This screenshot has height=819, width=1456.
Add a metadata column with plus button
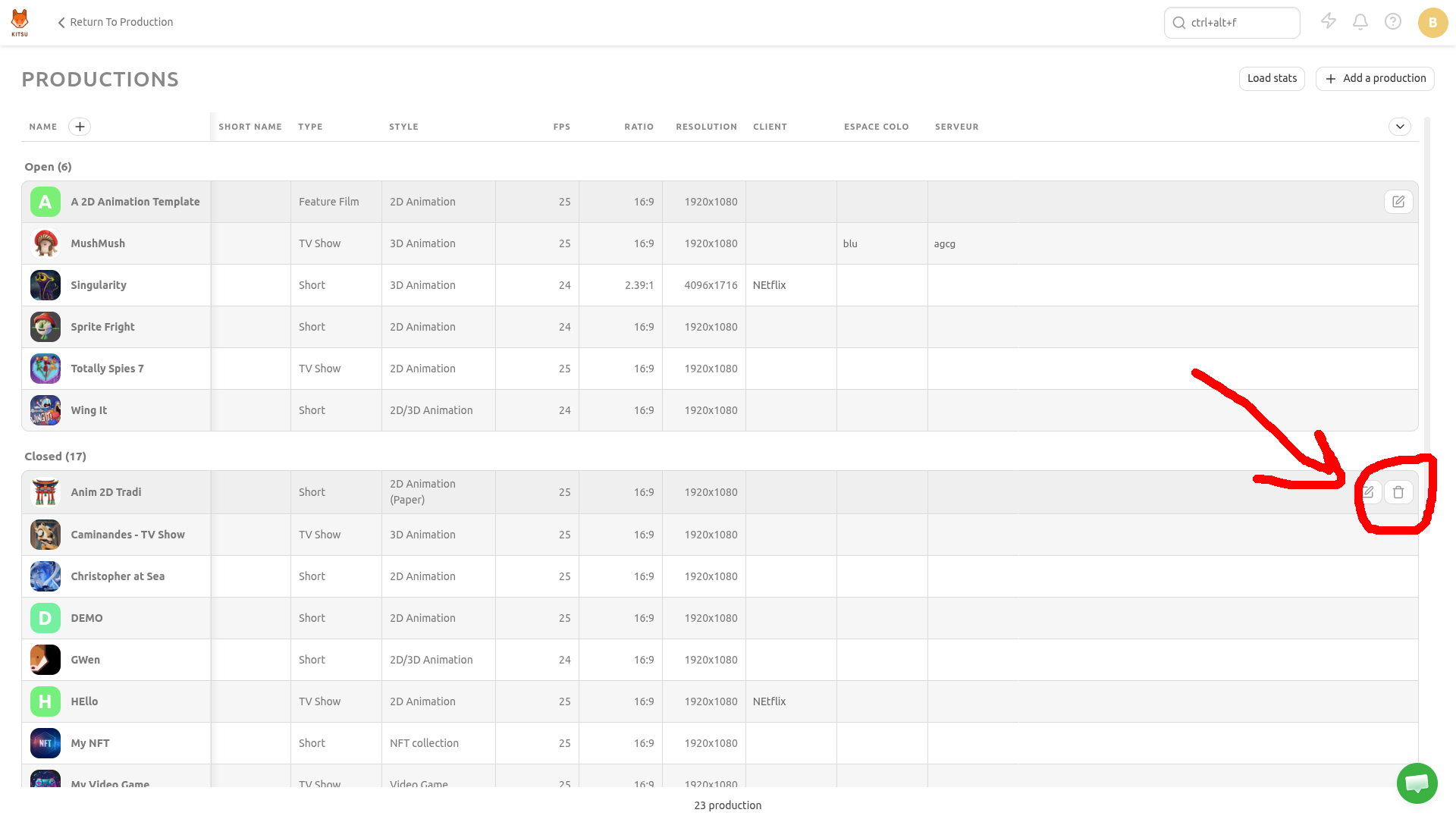click(x=80, y=127)
